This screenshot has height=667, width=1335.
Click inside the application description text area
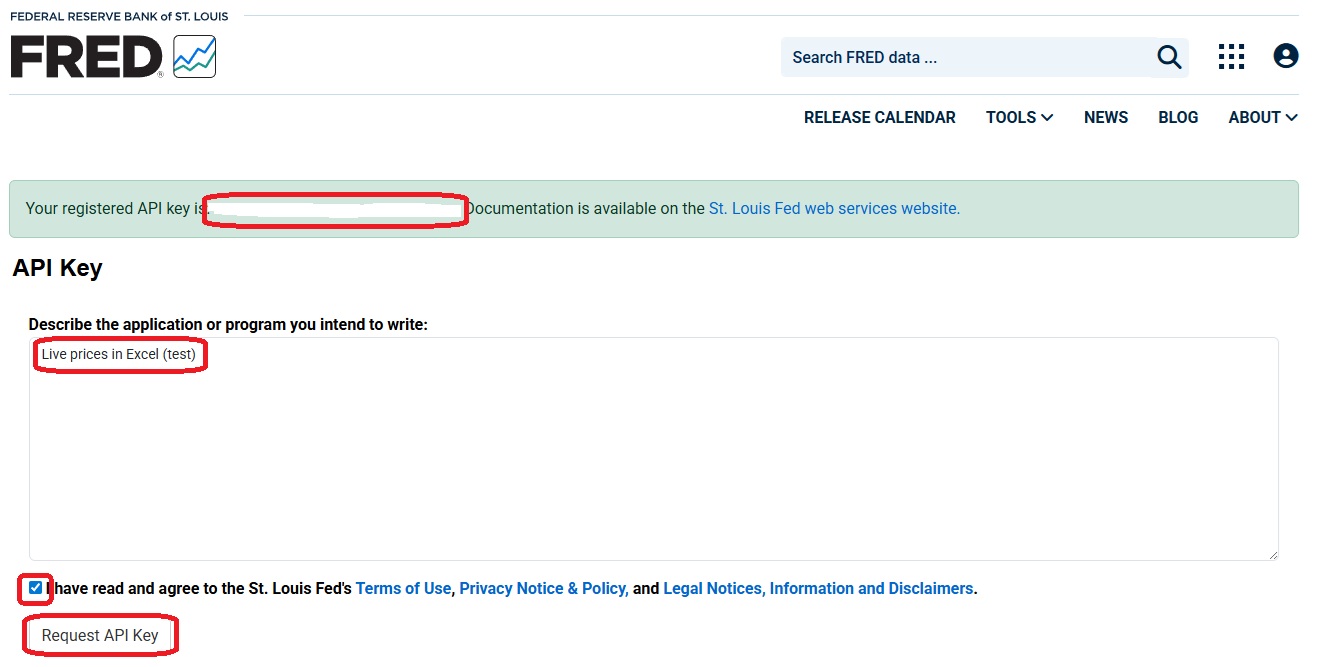pos(653,450)
